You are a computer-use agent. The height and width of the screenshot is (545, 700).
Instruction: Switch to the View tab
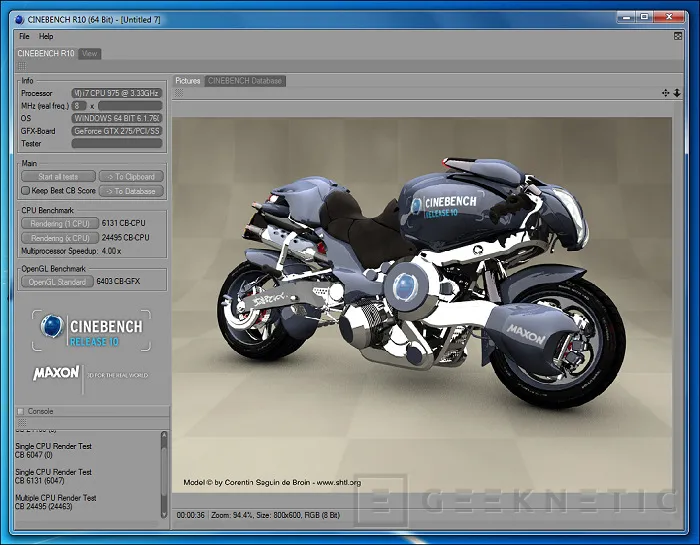(x=89, y=54)
